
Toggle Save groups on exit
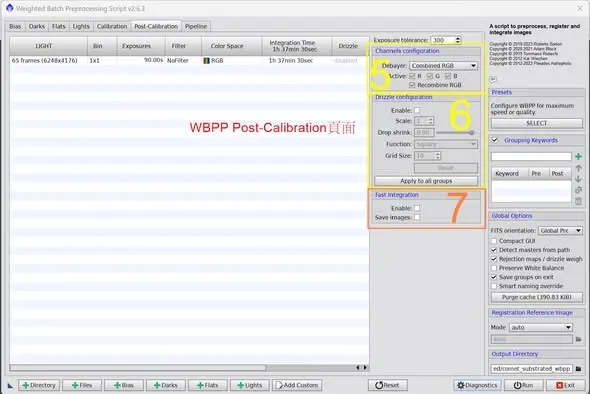[x=494, y=277]
